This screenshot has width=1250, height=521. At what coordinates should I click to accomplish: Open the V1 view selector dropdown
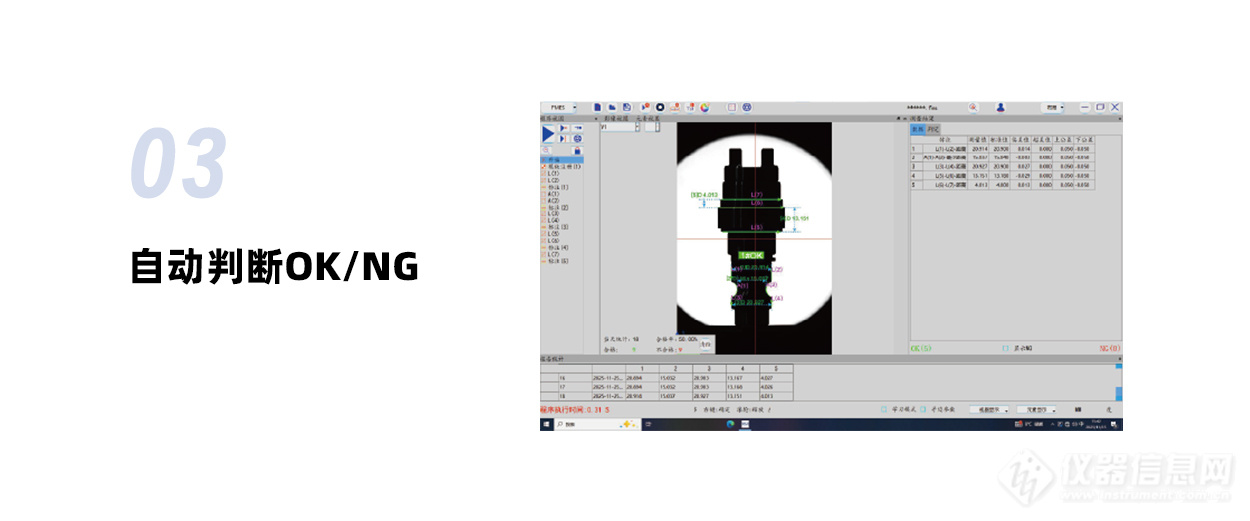pos(621,127)
